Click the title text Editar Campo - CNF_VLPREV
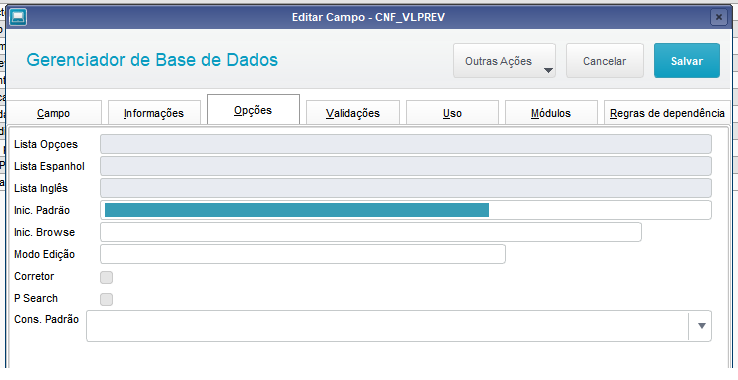This screenshot has height=380, width=738. pos(369,17)
